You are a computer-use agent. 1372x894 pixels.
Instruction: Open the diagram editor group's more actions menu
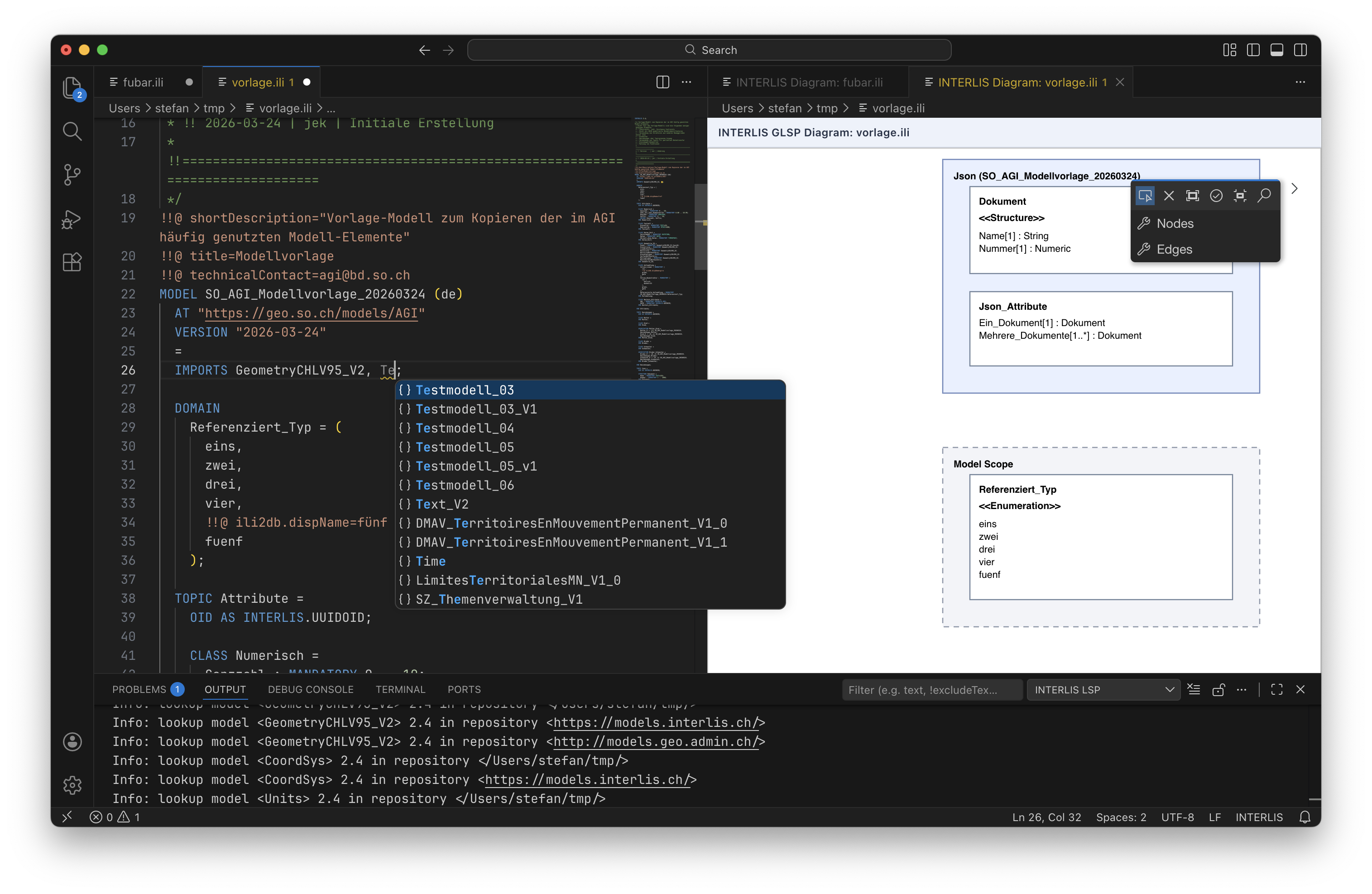coord(1300,82)
